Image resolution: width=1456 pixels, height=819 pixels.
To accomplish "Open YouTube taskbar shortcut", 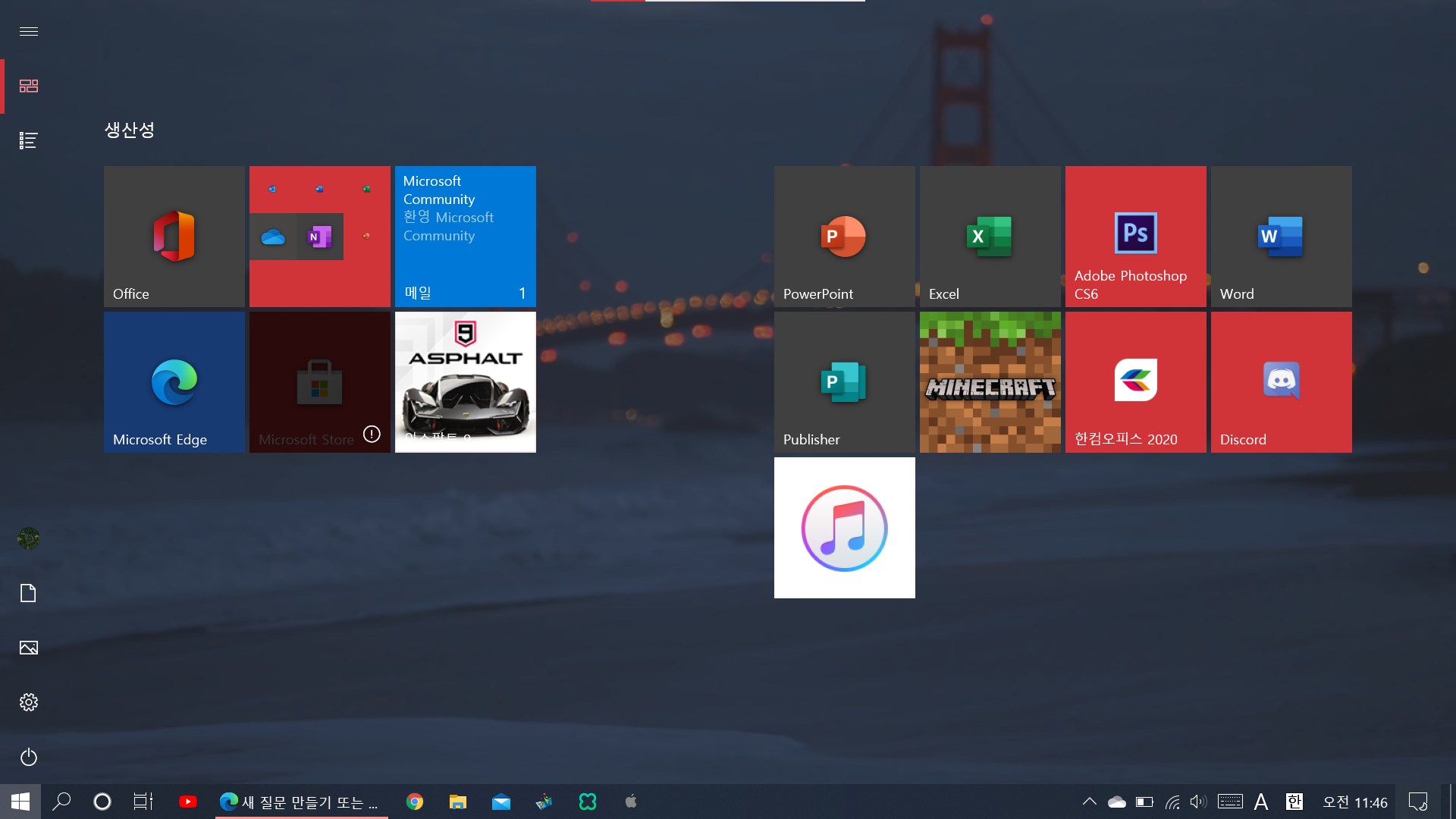I will [x=188, y=802].
